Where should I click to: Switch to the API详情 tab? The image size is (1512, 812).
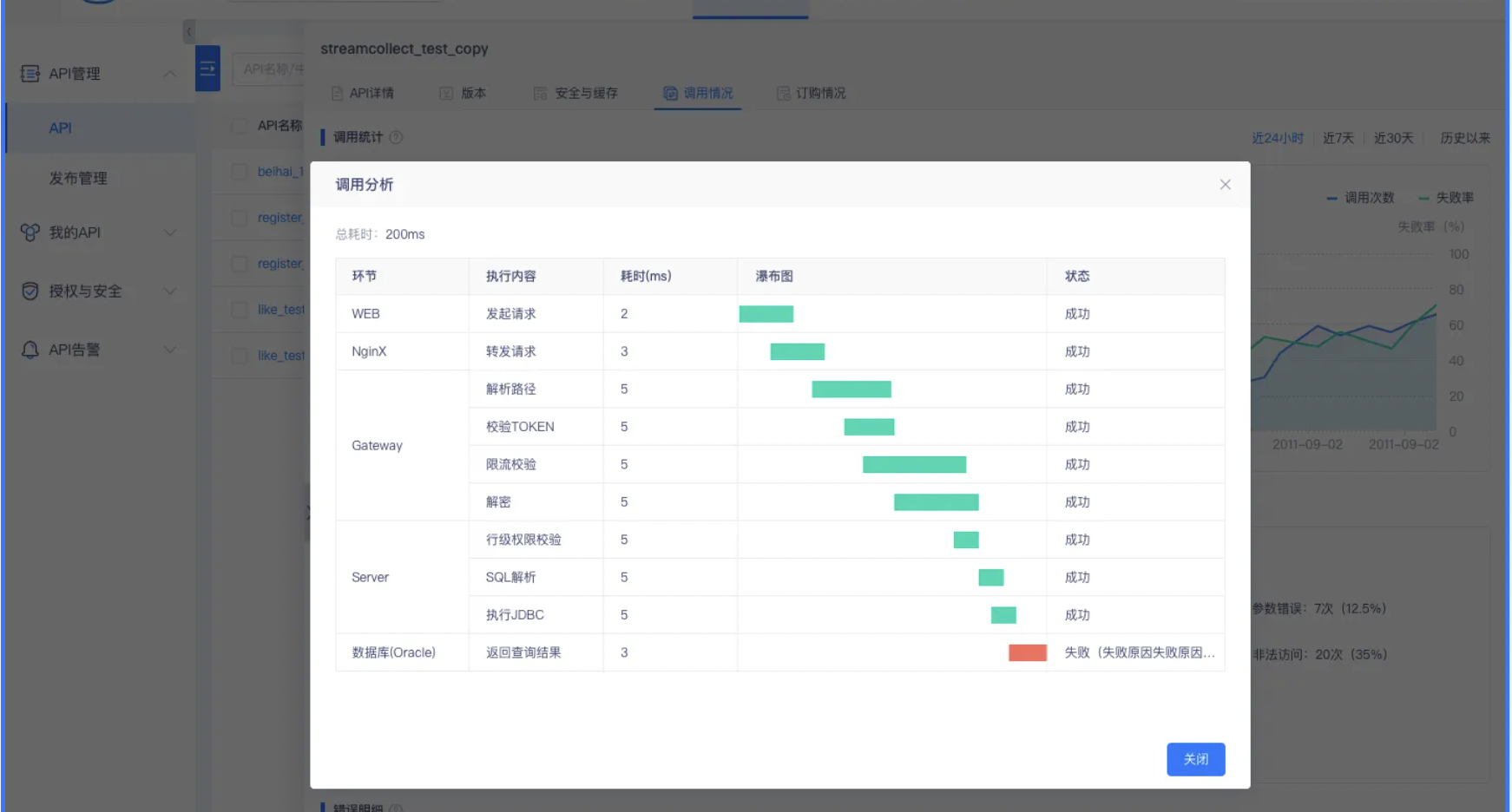(363, 93)
